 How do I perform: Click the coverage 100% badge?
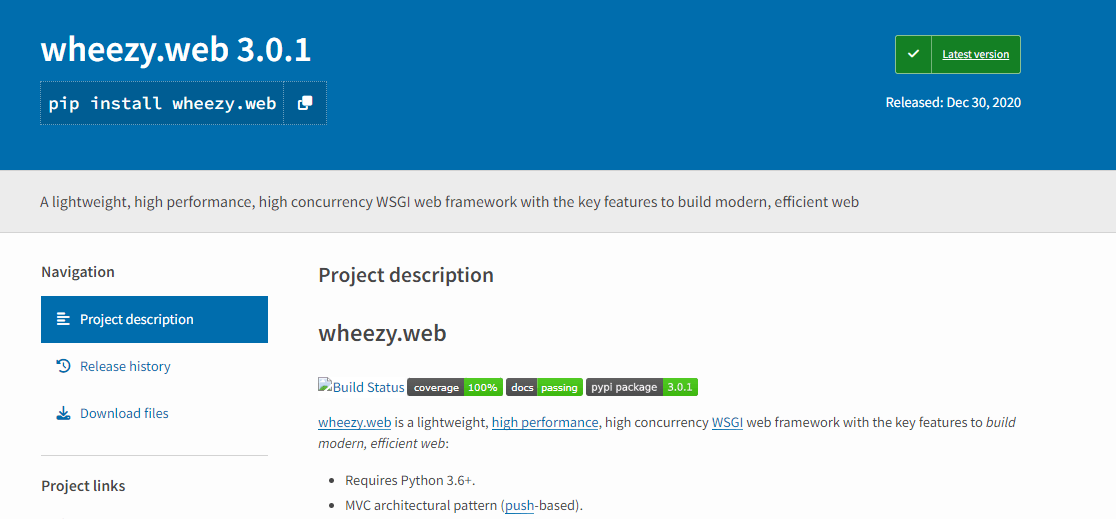(x=455, y=387)
